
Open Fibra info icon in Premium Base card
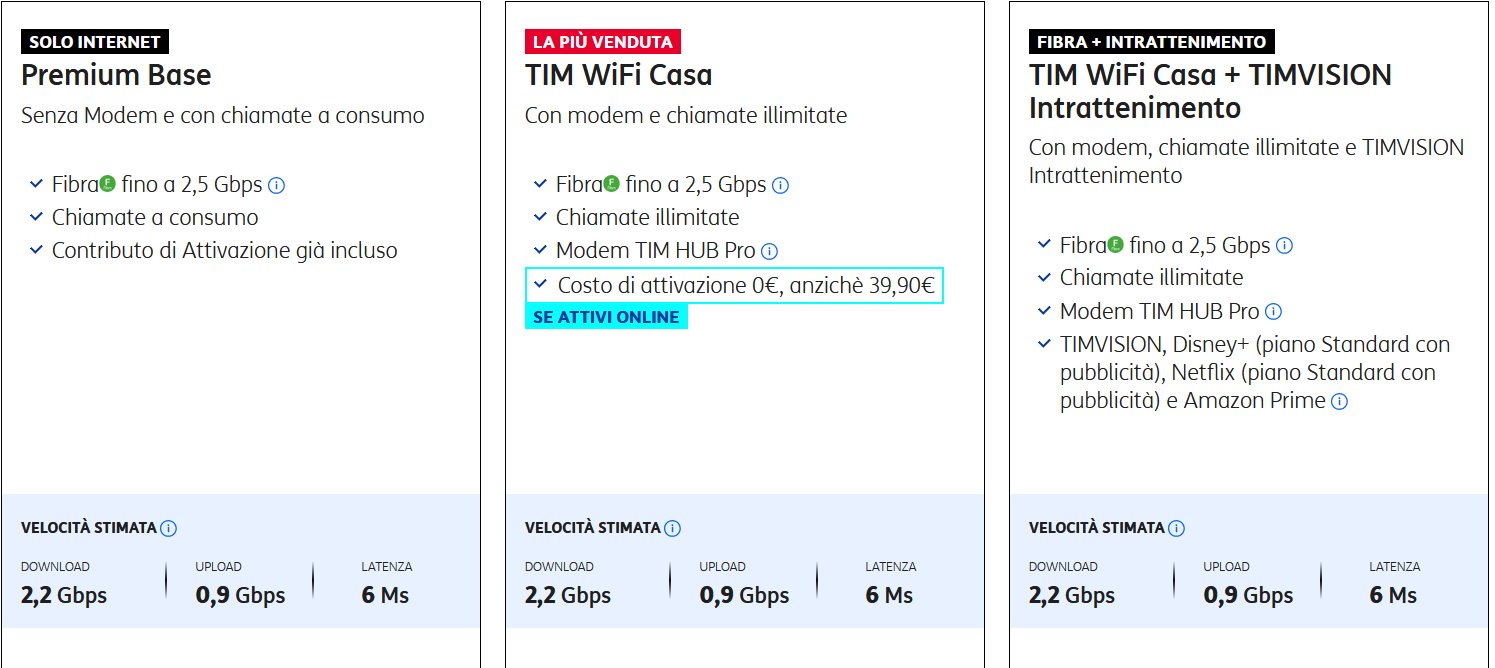pyautogui.click(x=278, y=185)
